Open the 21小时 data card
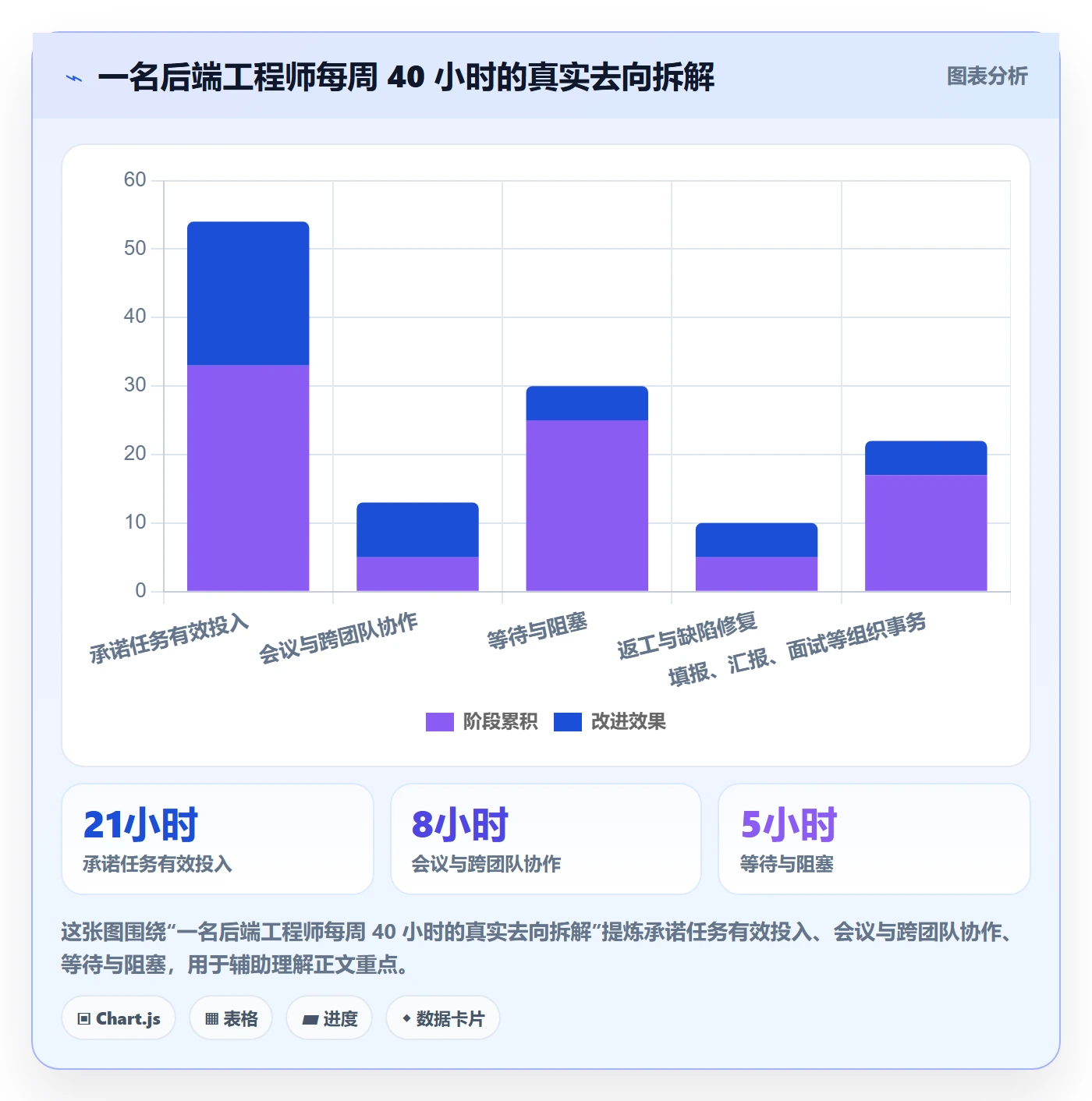 point(218,839)
